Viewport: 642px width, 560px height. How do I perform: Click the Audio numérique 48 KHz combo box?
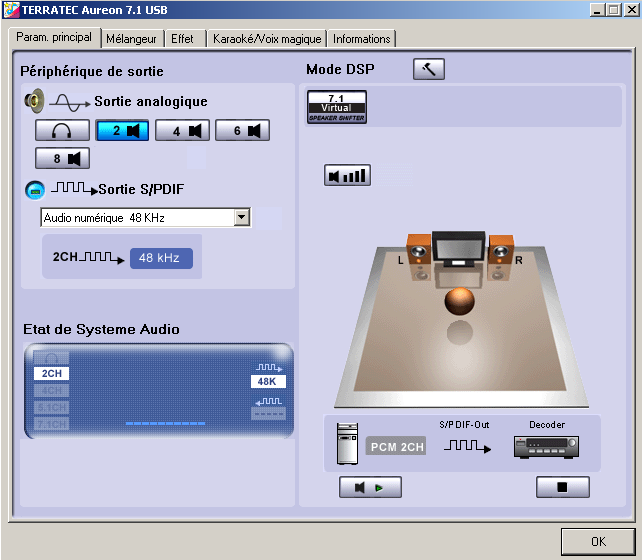[145, 217]
